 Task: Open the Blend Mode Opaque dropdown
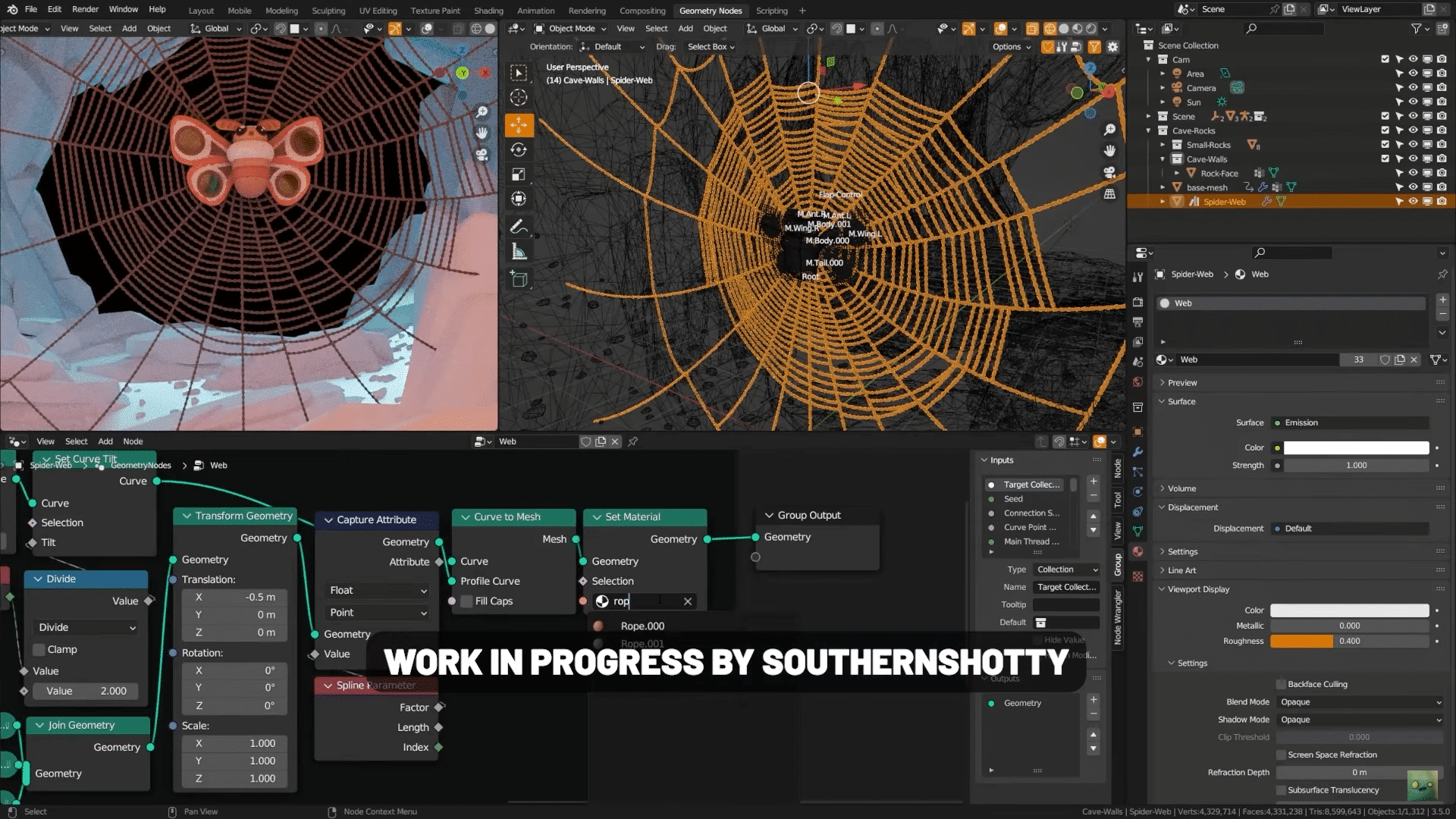tap(1360, 702)
